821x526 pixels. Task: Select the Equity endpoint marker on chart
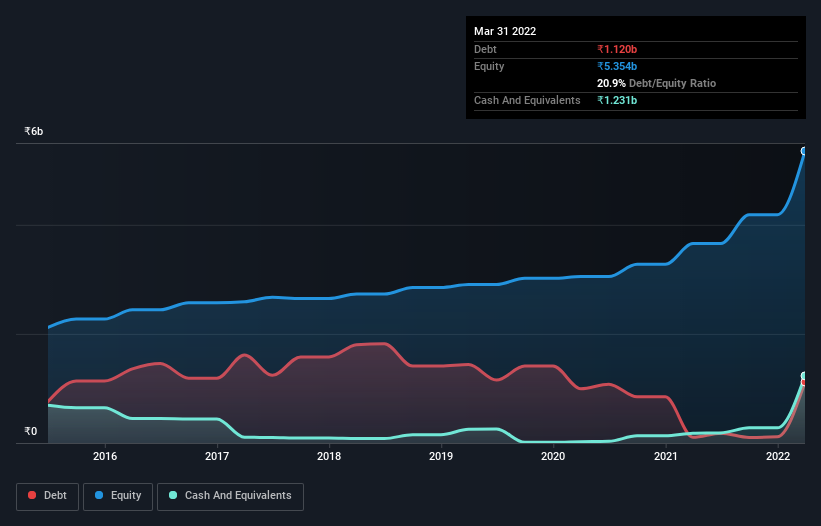[x=804, y=151]
